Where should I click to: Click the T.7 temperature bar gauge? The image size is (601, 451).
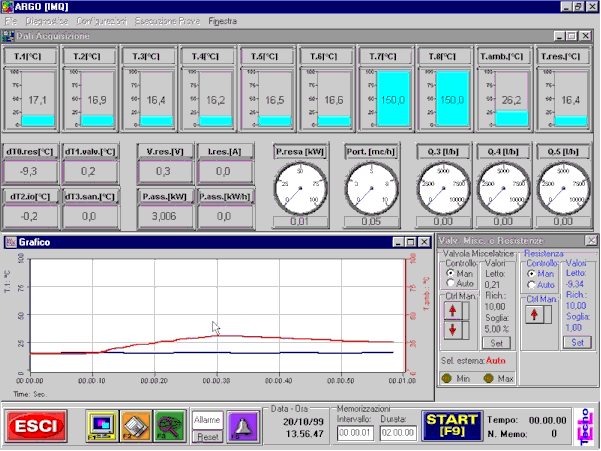[x=386, y=98]
